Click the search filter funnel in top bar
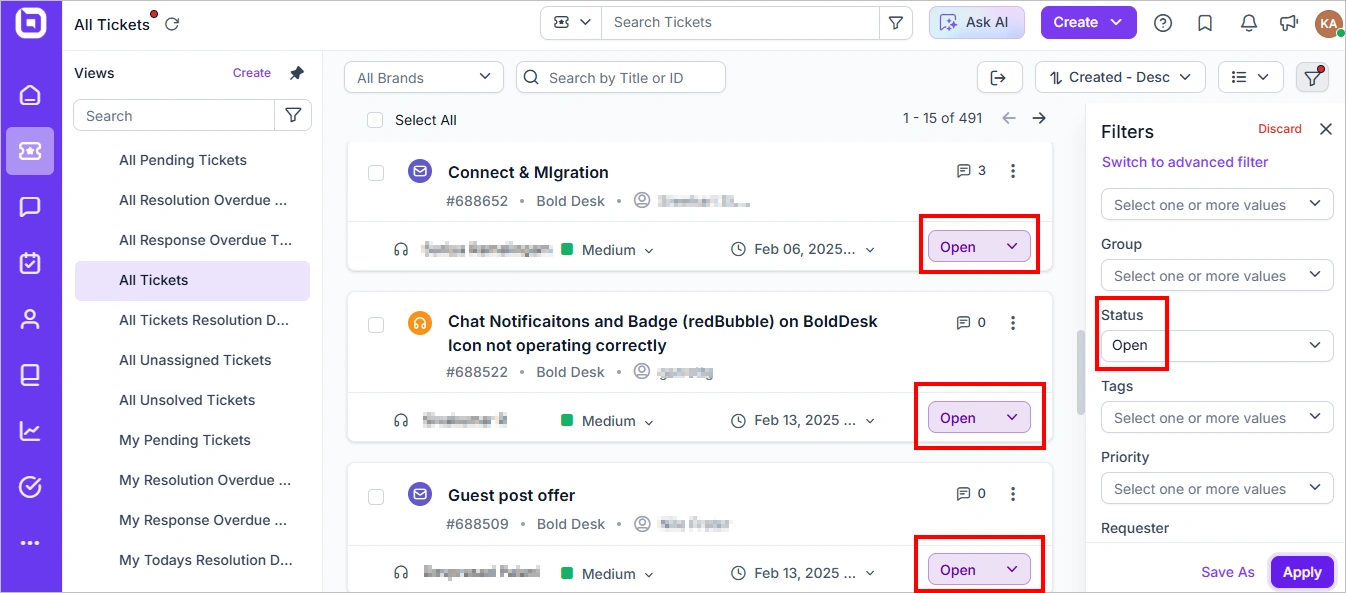Image resolution: width=1346 pixels, height=593 pixels. click(895, 22)
